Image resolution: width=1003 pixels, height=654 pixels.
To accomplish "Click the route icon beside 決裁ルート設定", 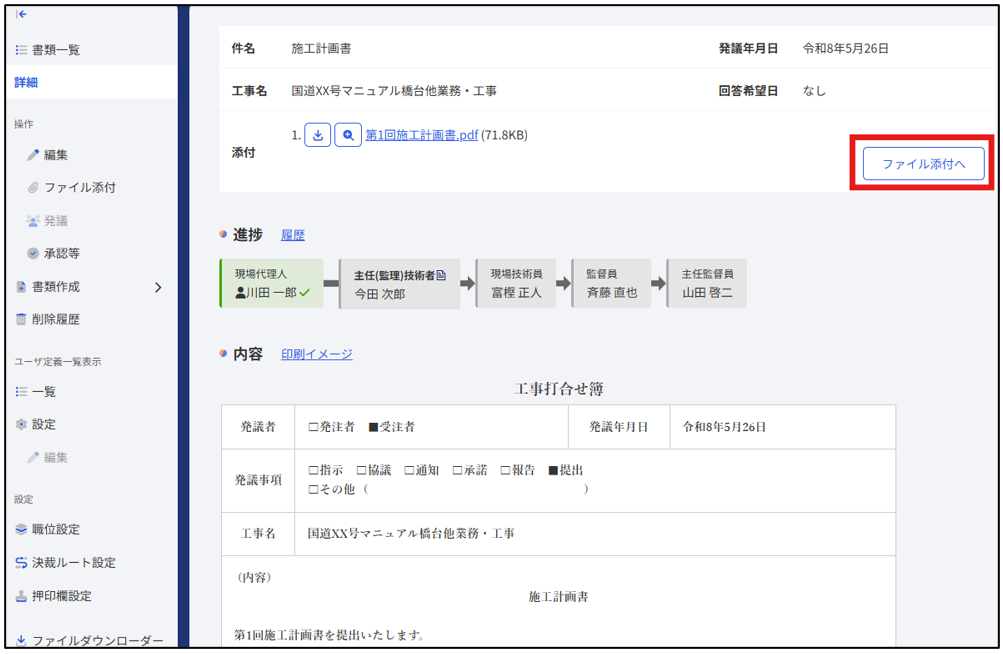I will [x=21, y=562].
